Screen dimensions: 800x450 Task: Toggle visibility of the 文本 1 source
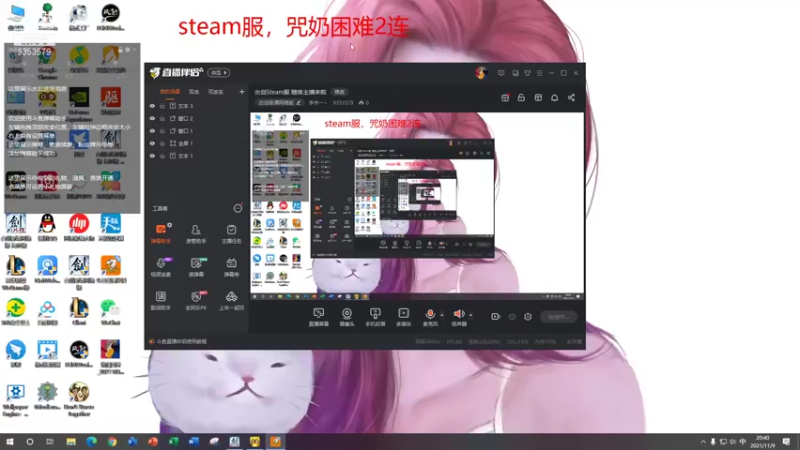[152, 156]
